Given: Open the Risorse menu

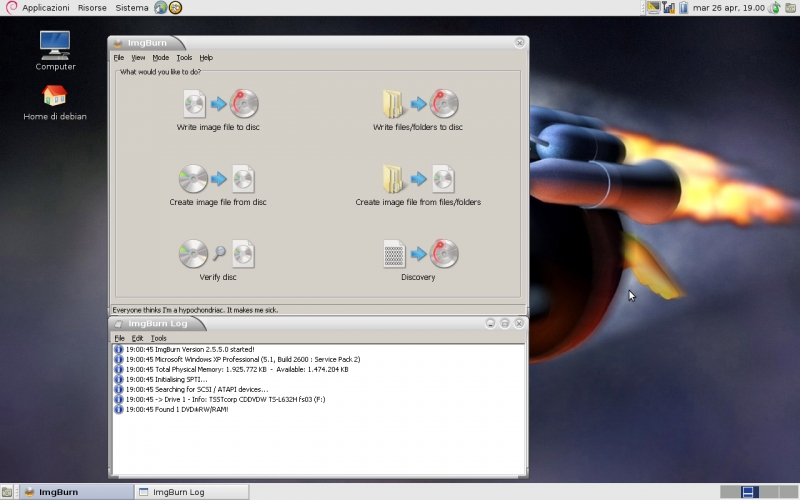Looking at the screenshot, I should tap(92, 8).
